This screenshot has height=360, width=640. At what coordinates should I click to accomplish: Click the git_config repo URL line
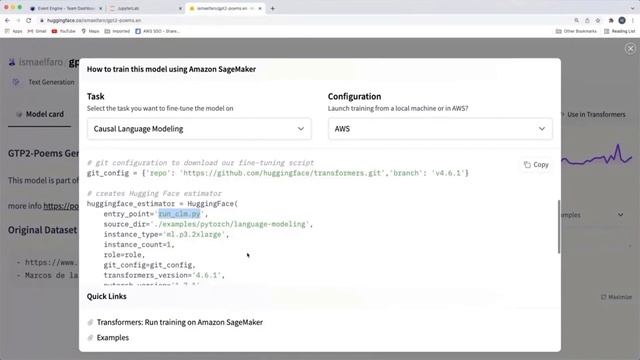(x=278, y=173)
